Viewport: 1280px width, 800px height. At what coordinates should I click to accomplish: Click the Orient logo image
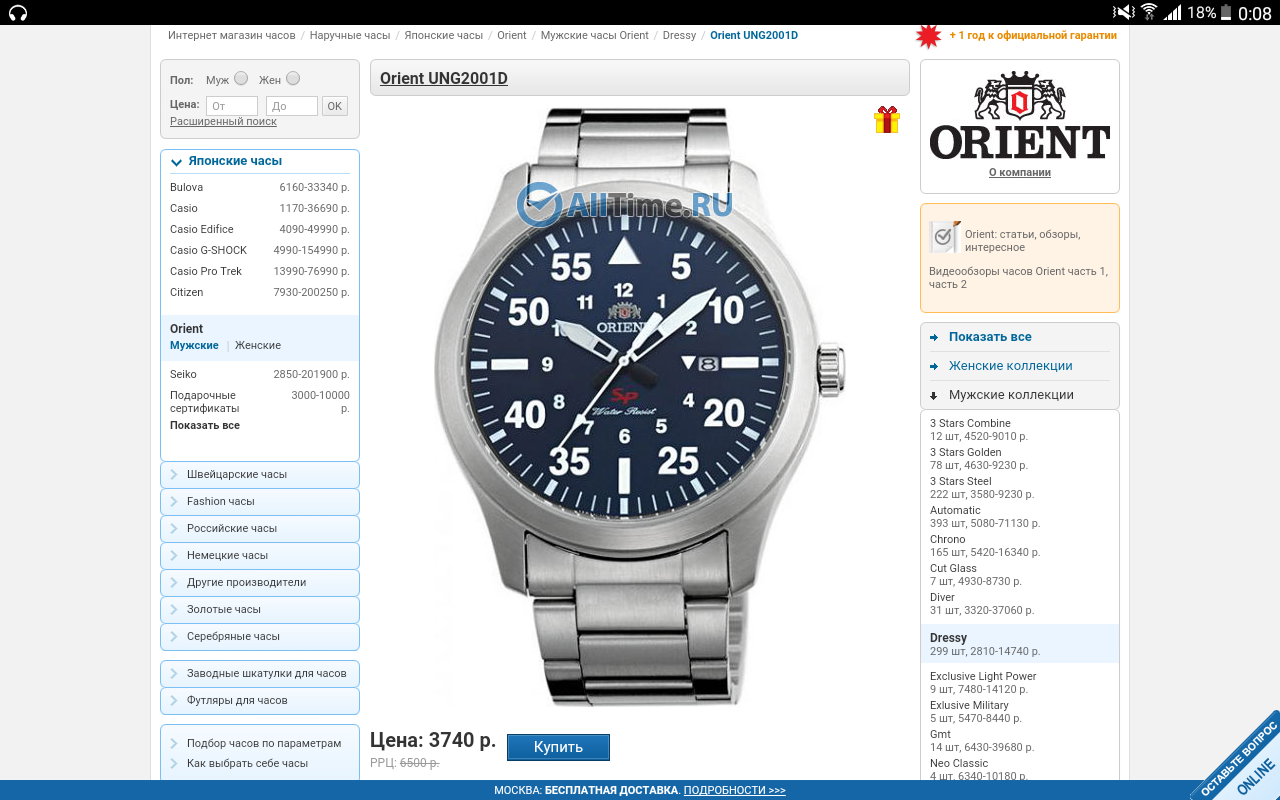(x=1019, y=116)
